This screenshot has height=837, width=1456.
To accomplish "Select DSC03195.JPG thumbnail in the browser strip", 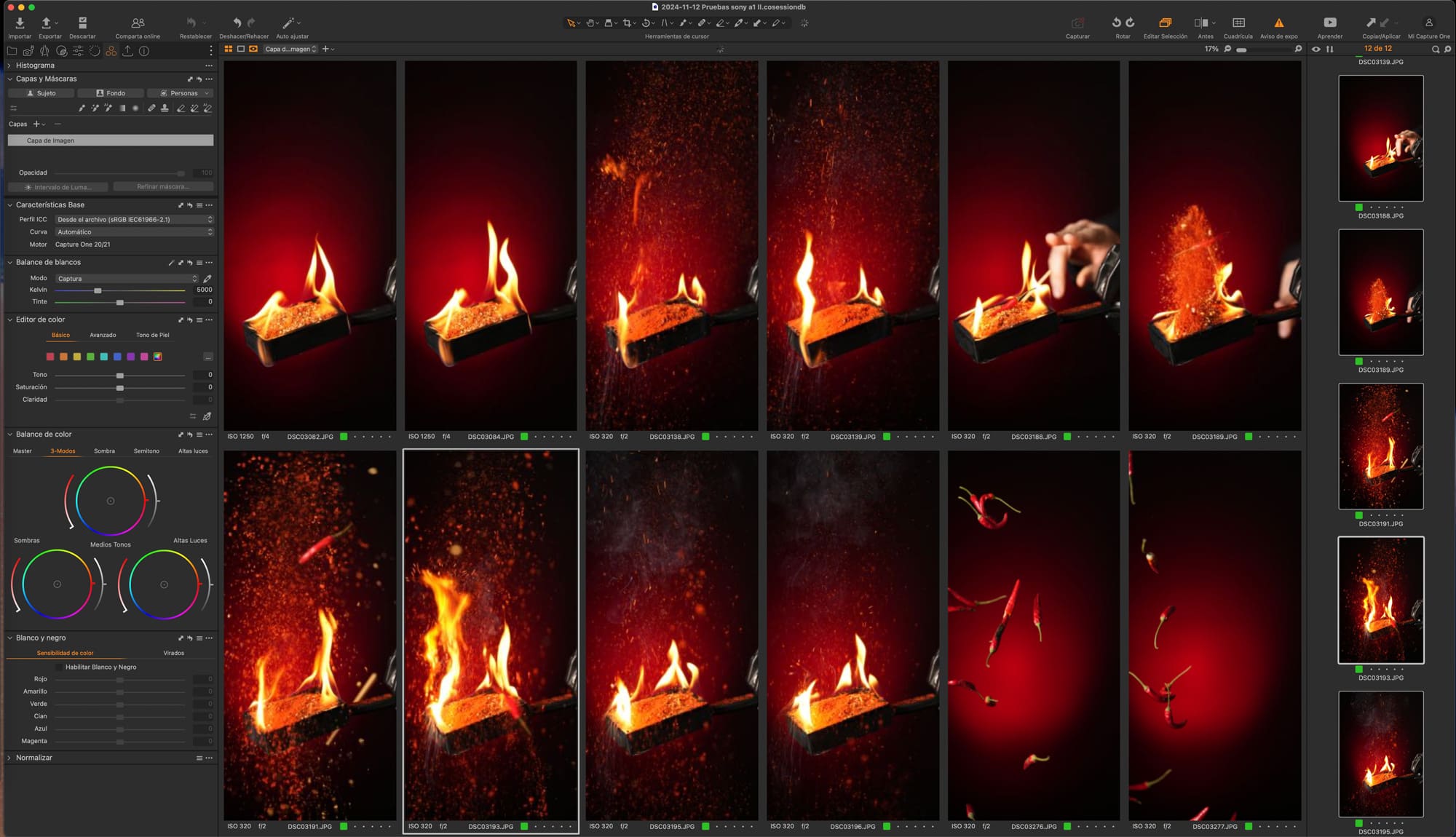I will click(x=1380, y=754).
